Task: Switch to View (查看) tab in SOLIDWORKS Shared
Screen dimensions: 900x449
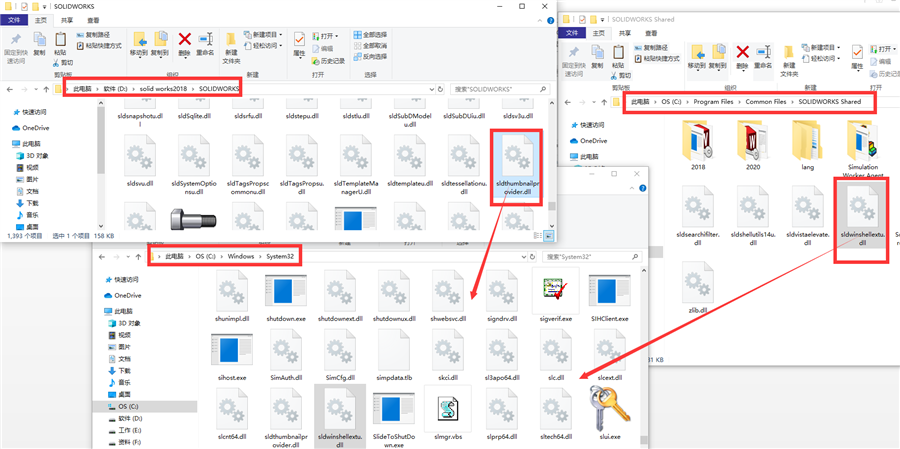Action: pyautogui.click(x=651, y=33)
